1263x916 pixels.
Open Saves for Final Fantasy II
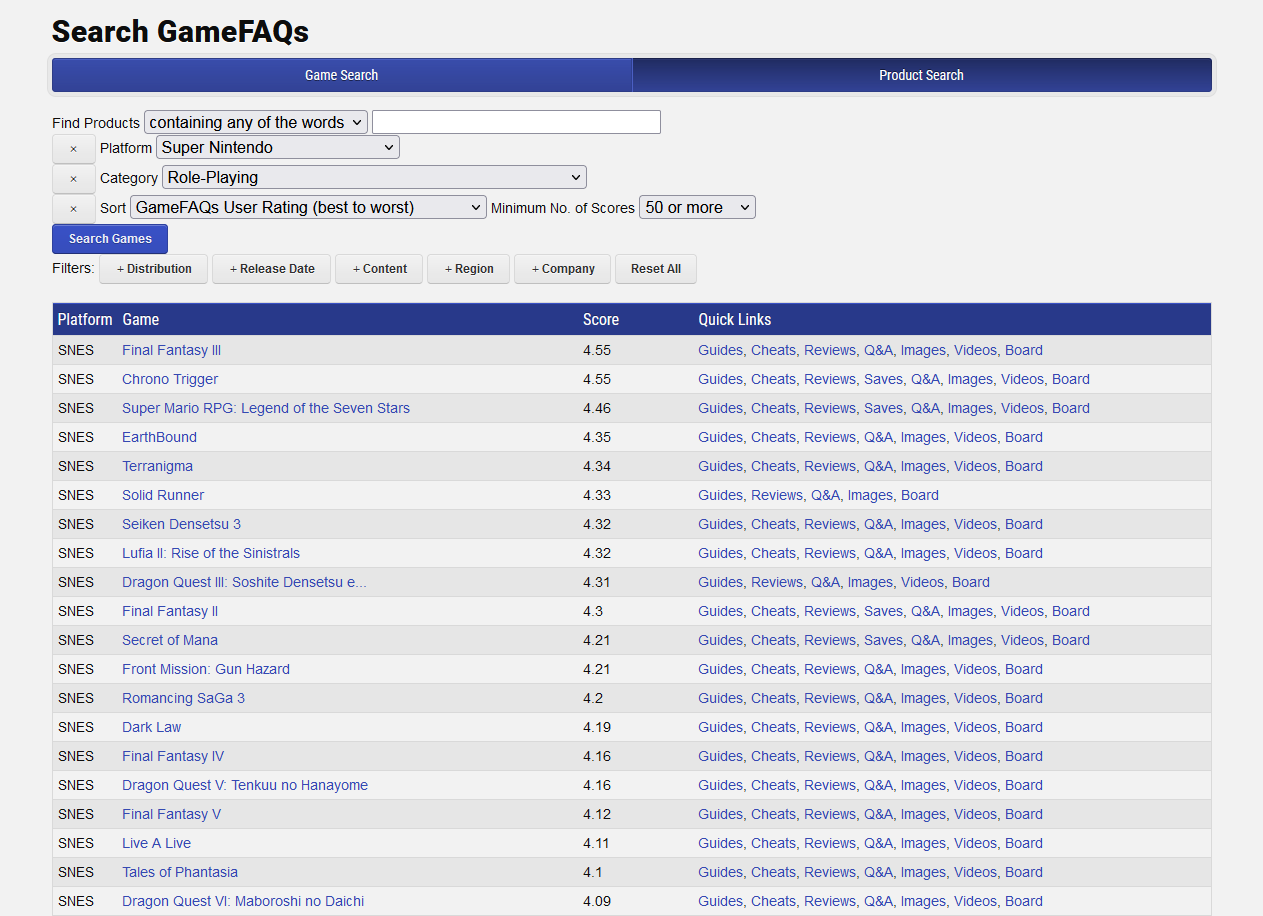(x=883, y=611)
